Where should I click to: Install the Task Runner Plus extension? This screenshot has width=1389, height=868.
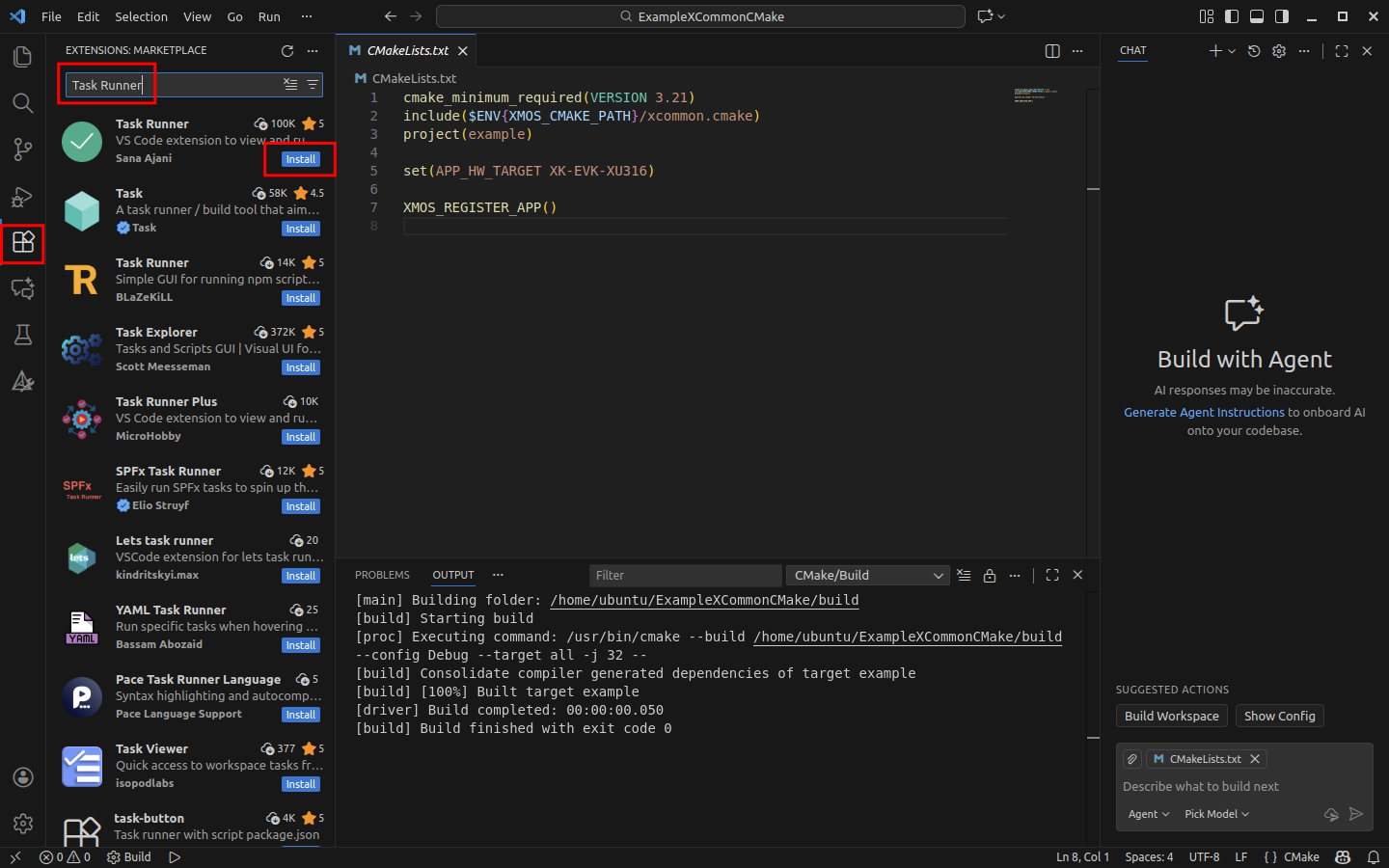coord(301,437)
